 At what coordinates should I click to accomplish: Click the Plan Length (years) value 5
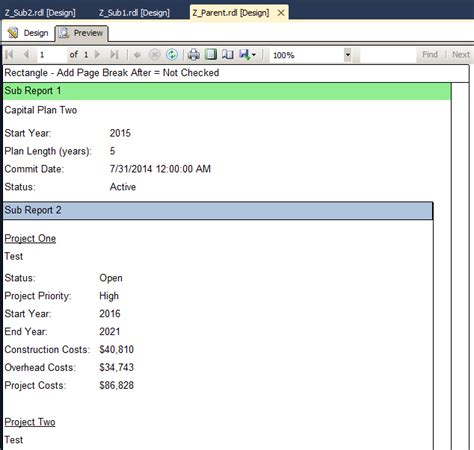113,151
